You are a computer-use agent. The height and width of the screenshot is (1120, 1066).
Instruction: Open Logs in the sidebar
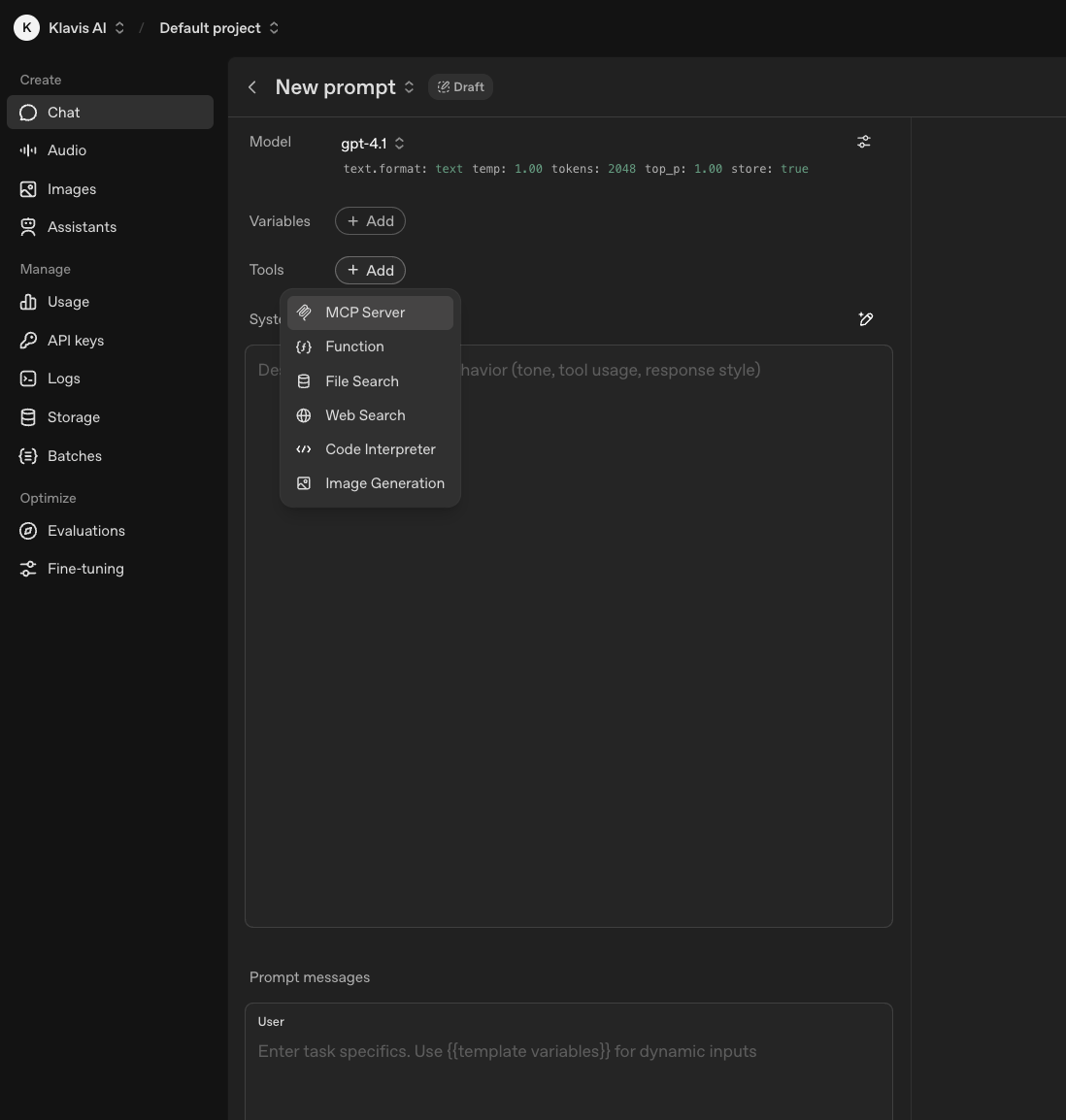pyautogui.click(x=110, y=379)
